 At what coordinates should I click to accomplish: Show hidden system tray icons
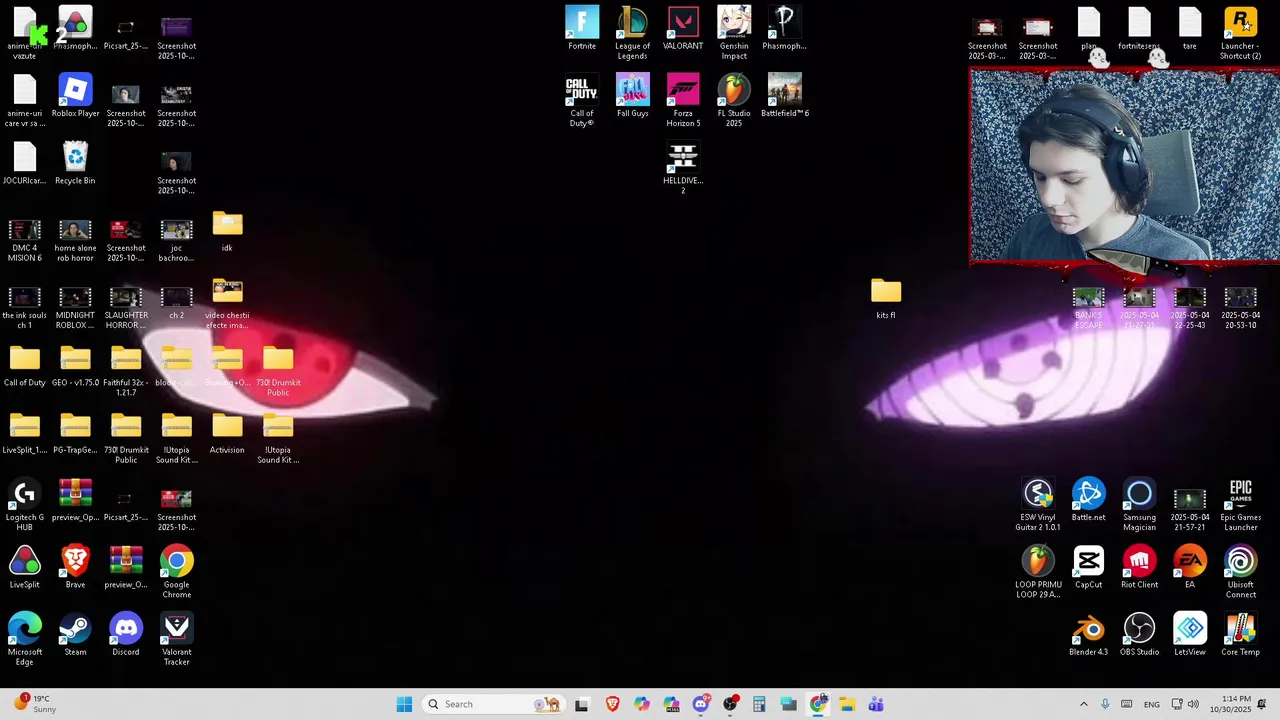coord(1083,704)
